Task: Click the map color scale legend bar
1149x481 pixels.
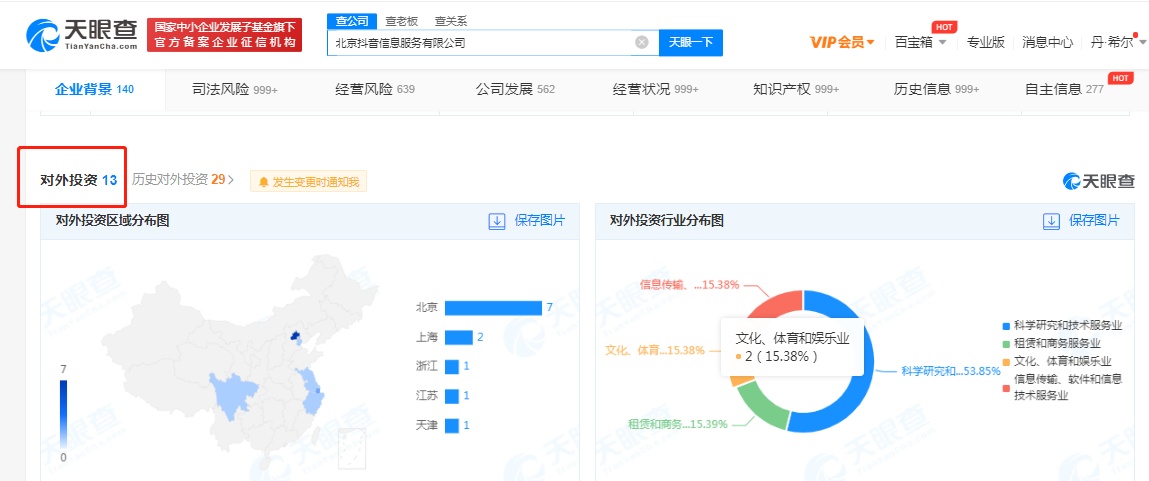Action: pos(63,415)
